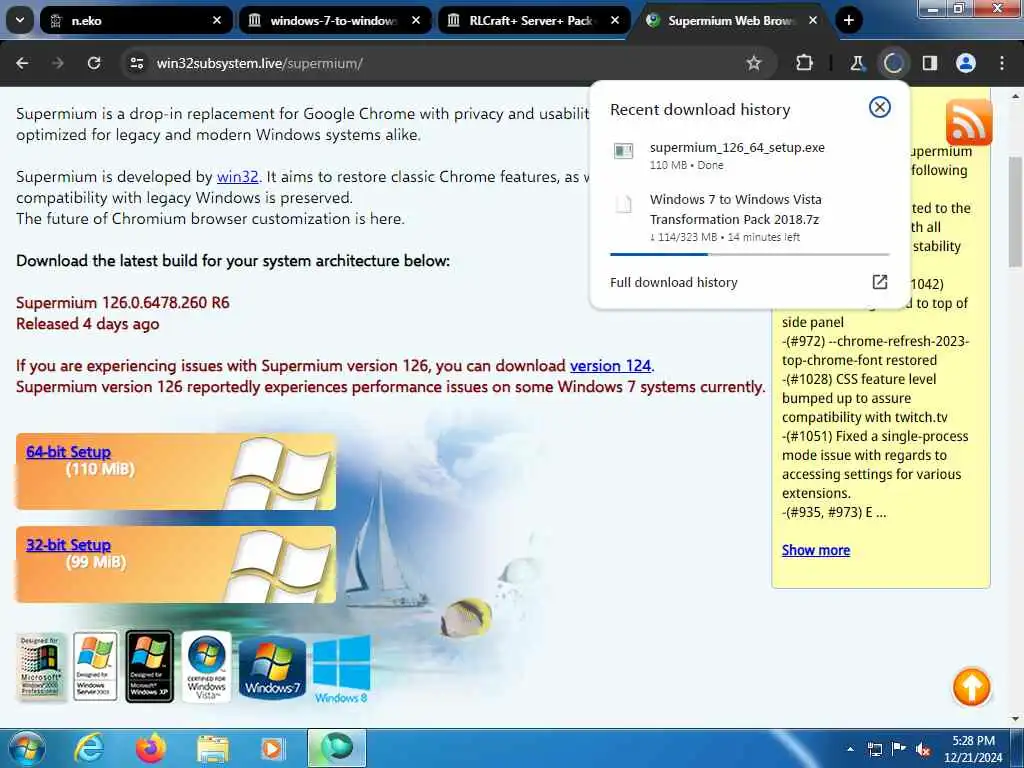Click the Windows 2000 Professional badge
This screenshot has height=768, width=1024.
click(x=41, y=667)
